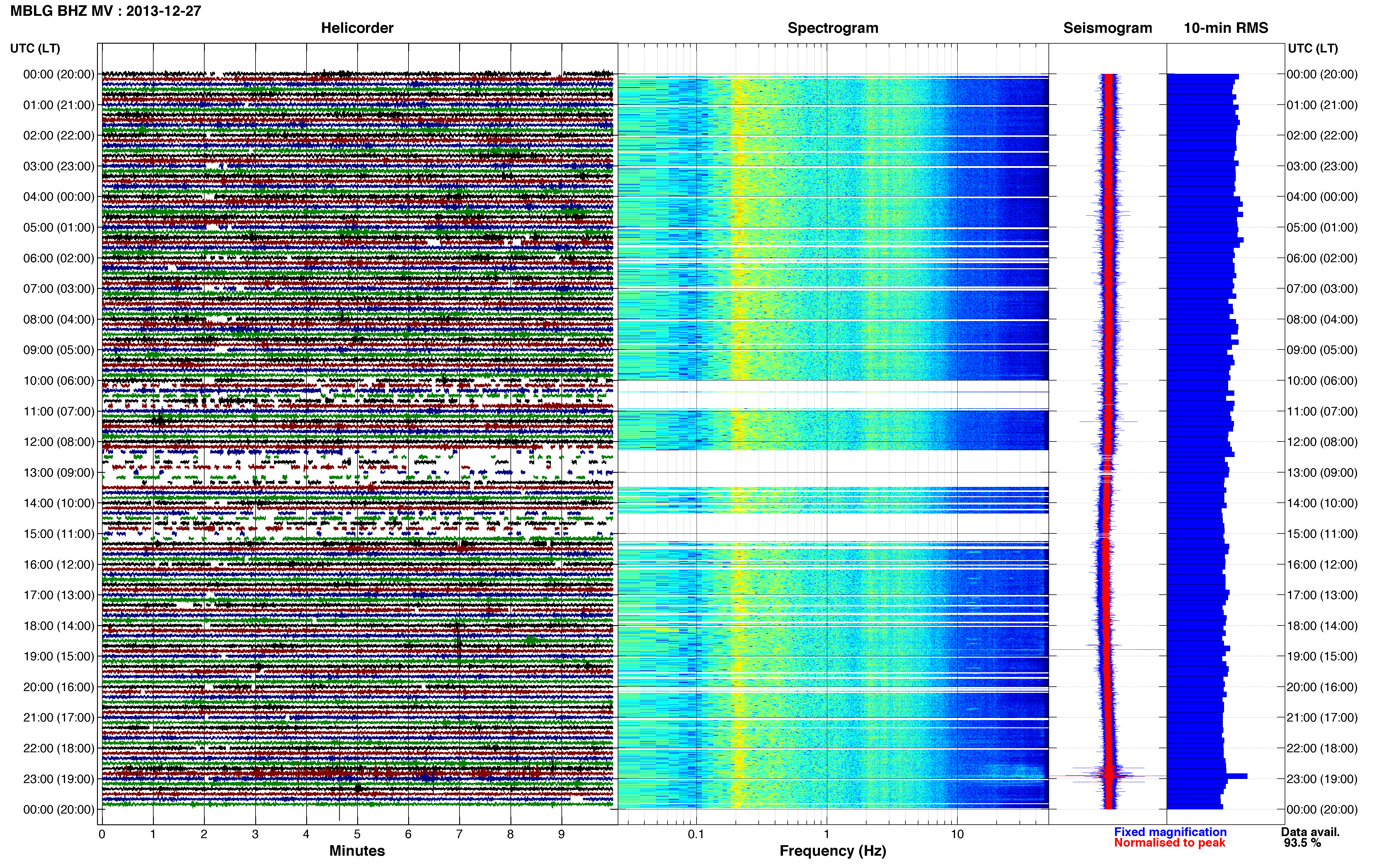Click the 'Helicorder' panel heading
The width and height of the screenshot is (1389, 868).
357,28
